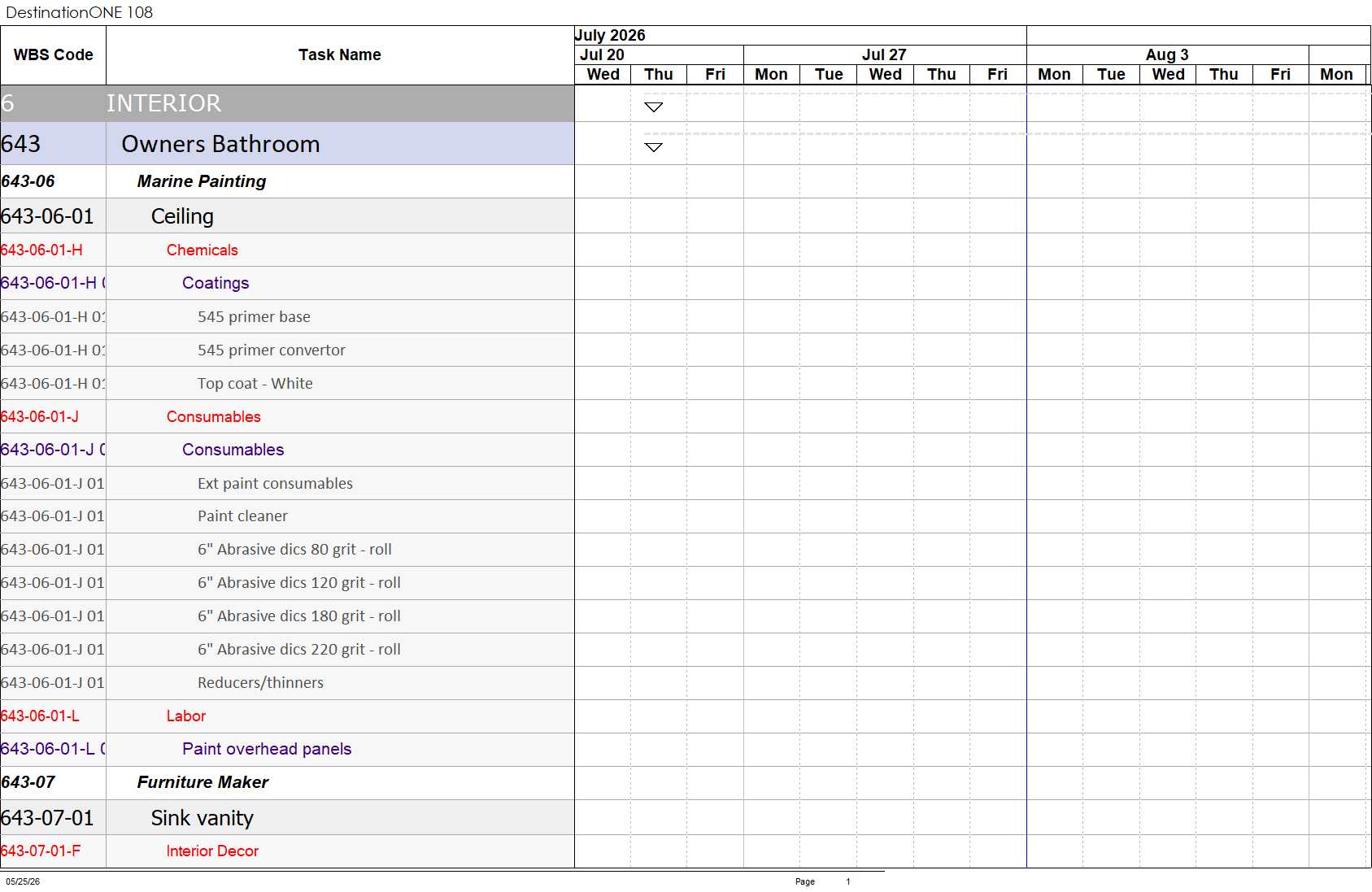Click WBS code 643-06-01-J in red
The image size is (1372, 892).
tap(40, 416)
